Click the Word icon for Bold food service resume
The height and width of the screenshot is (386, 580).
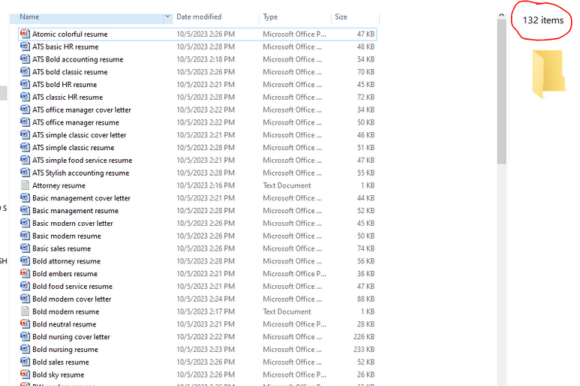tap(25, 286)
